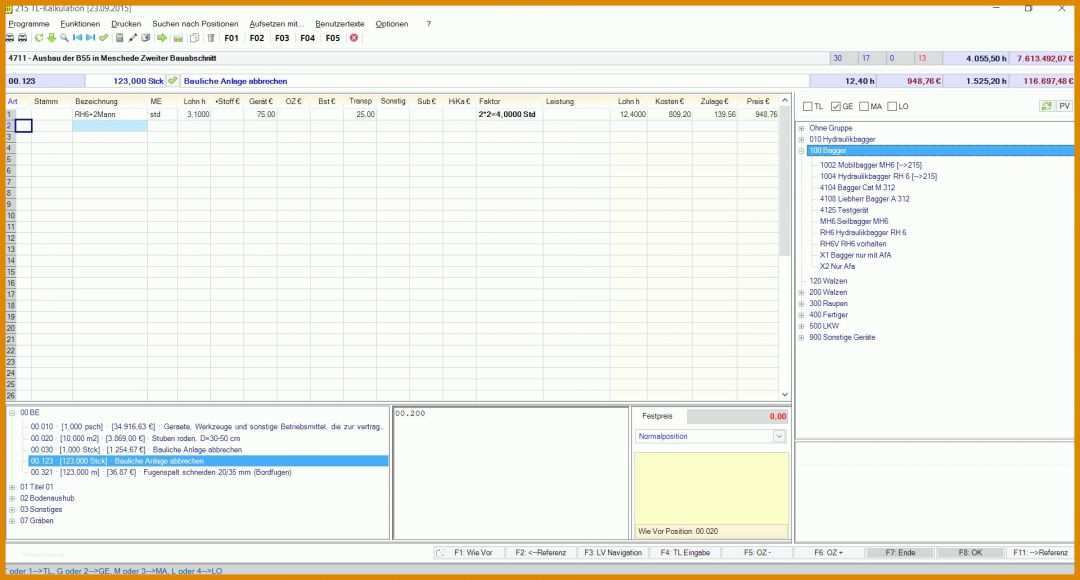This screenshot has height=580, width=1080.
Task: Click the F7: Ende button
Action: [x=900, y=552]
